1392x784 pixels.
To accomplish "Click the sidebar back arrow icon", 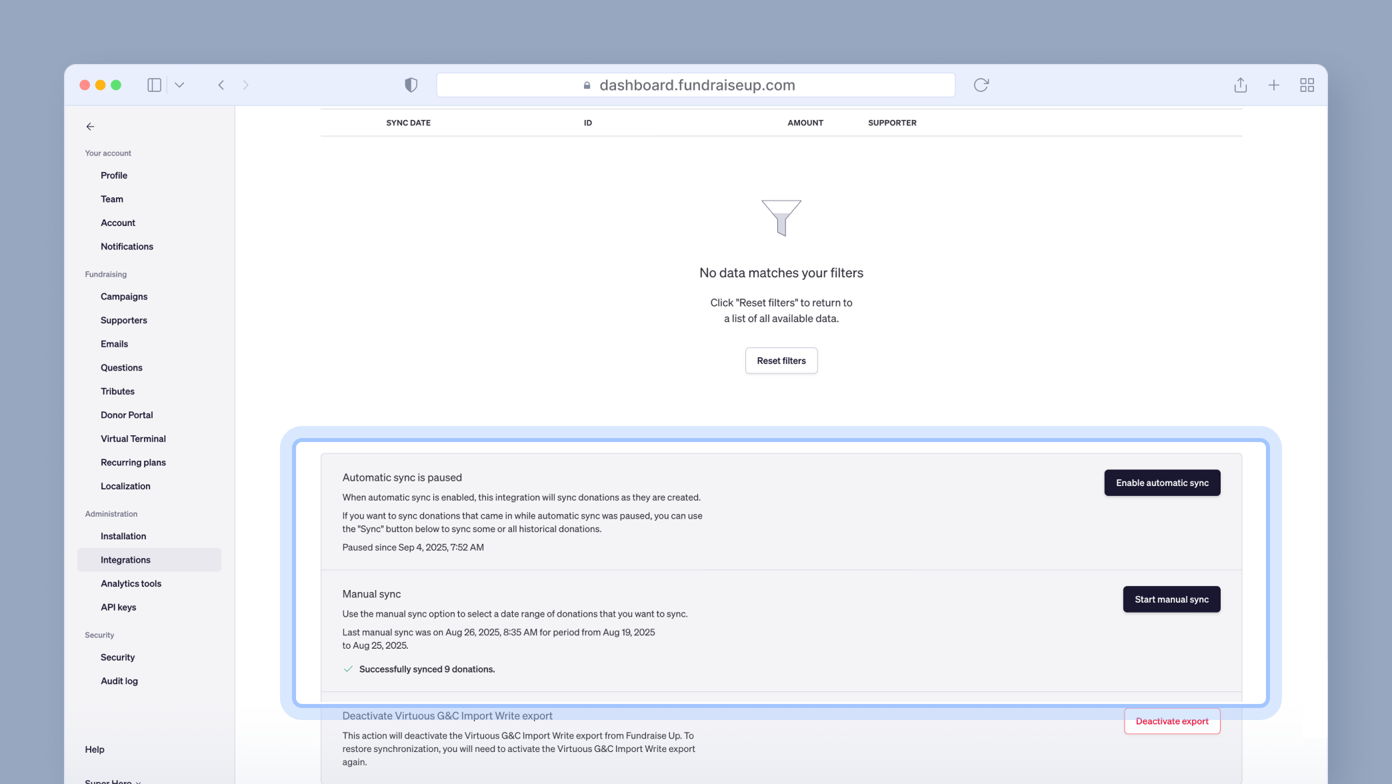I will click(90, 127).
